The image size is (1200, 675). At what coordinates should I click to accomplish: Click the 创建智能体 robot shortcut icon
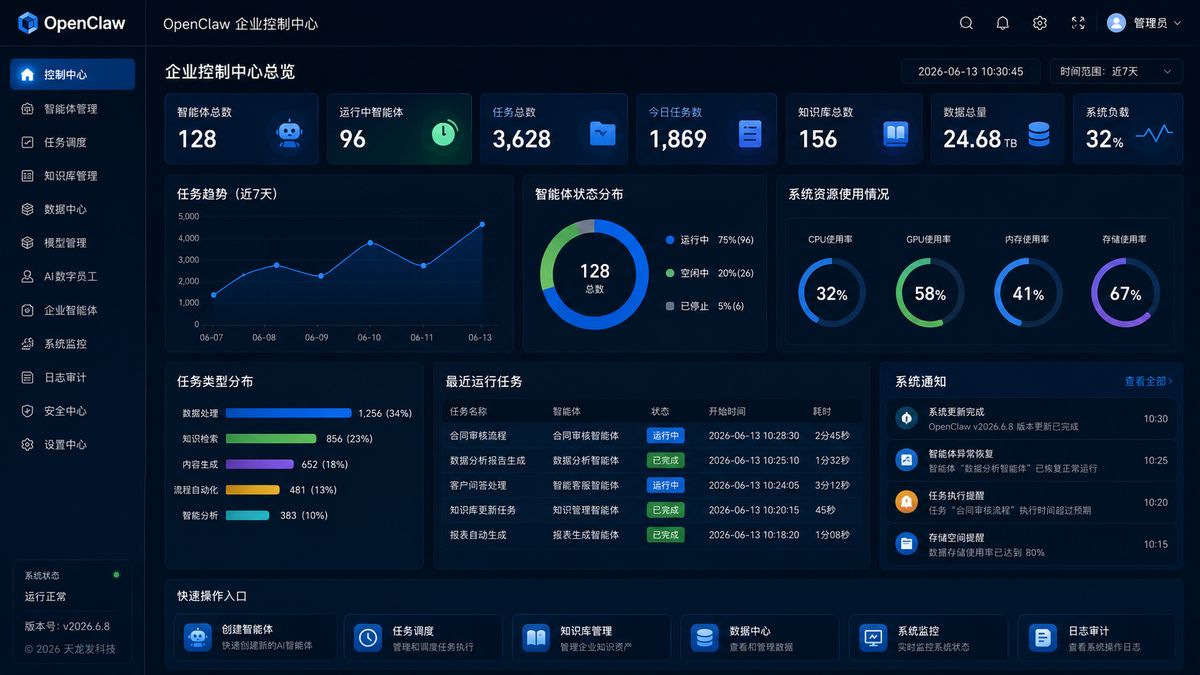point(198,637)
